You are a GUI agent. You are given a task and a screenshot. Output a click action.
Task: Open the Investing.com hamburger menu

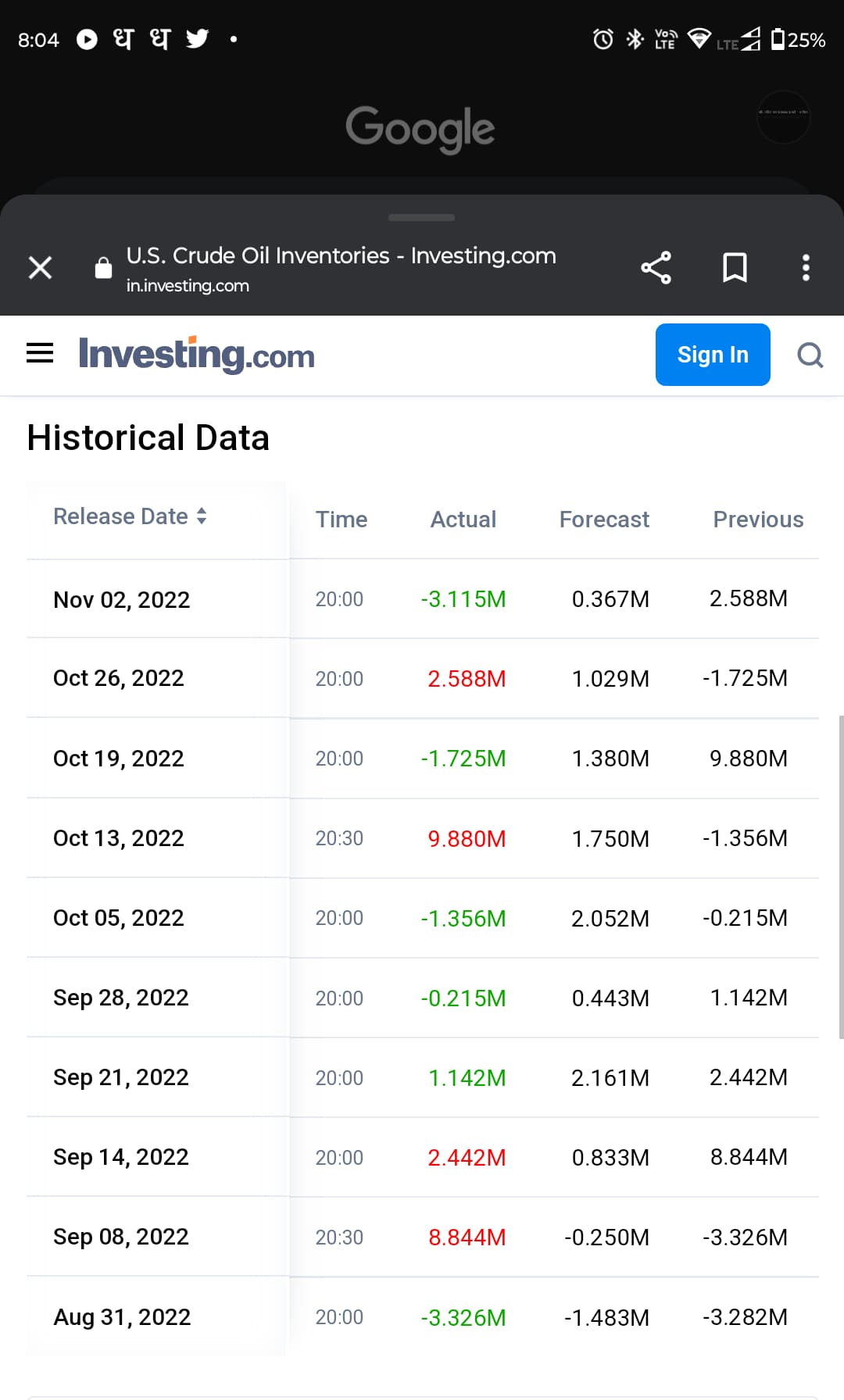(x=40, y=353)
